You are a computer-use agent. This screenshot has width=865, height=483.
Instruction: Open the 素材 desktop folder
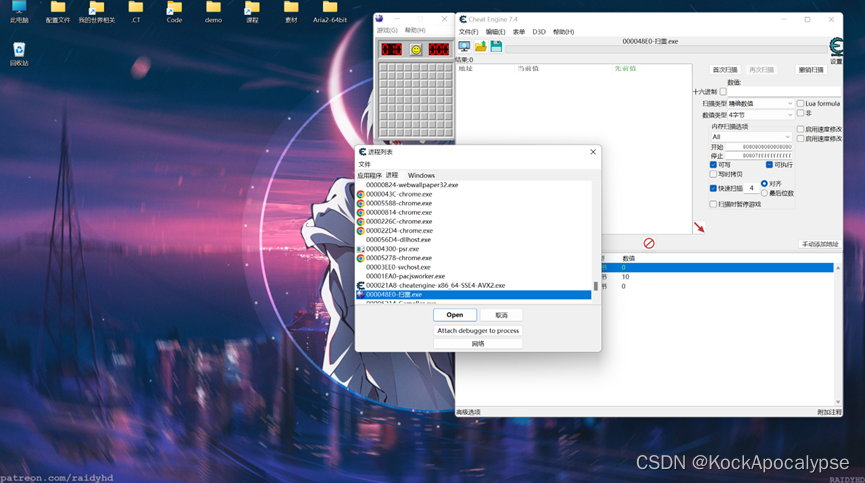291,12
